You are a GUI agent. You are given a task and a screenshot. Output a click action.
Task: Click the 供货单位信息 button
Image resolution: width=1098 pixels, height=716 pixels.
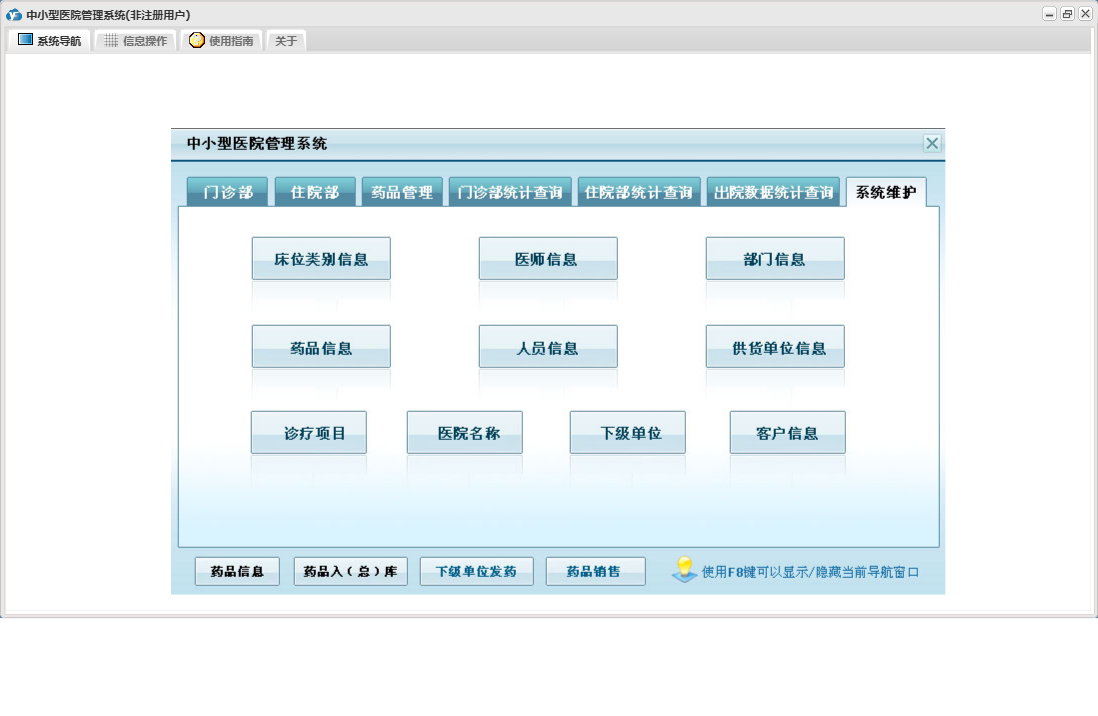(774, 347)
